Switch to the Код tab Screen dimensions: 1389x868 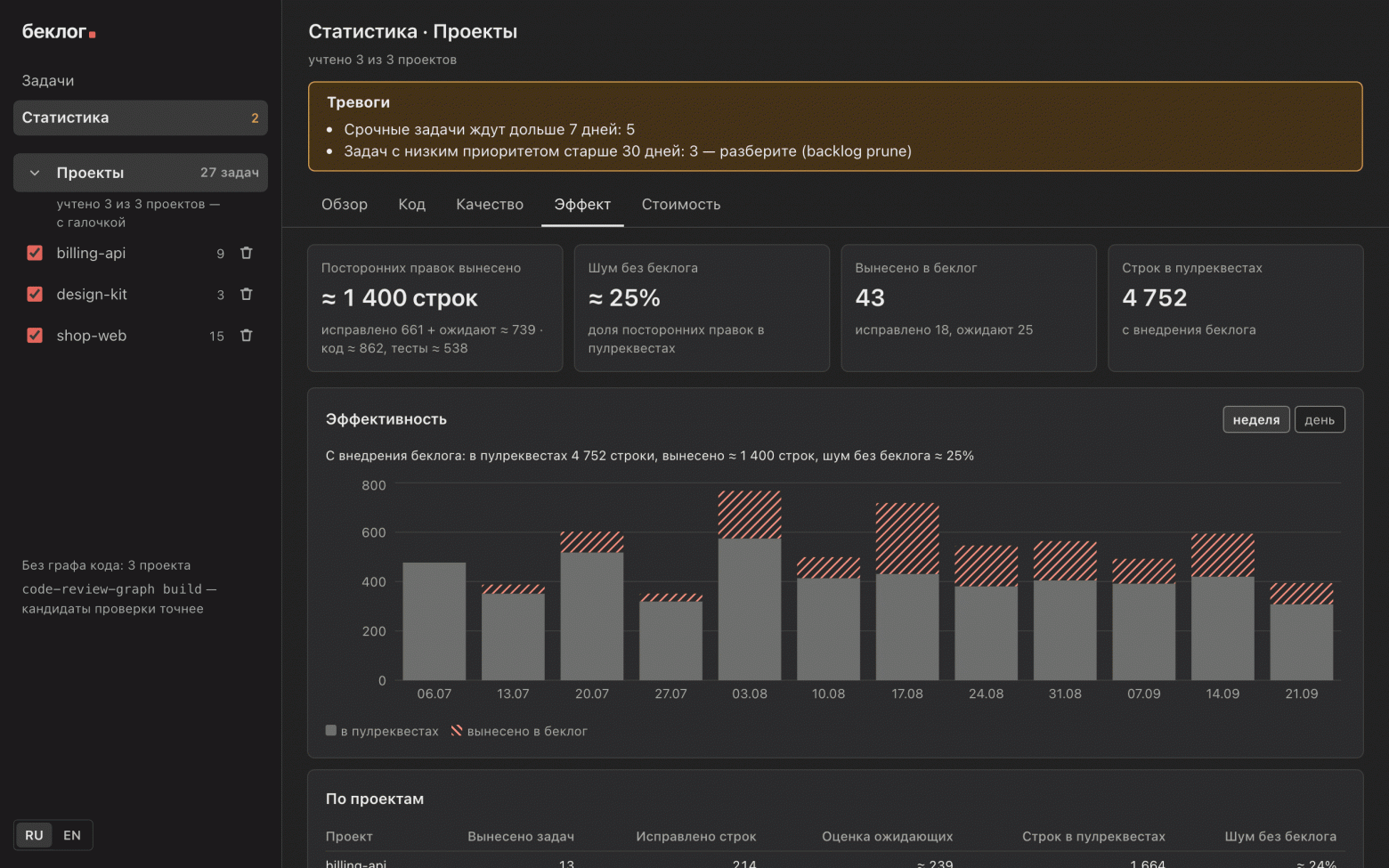(412, 205)
